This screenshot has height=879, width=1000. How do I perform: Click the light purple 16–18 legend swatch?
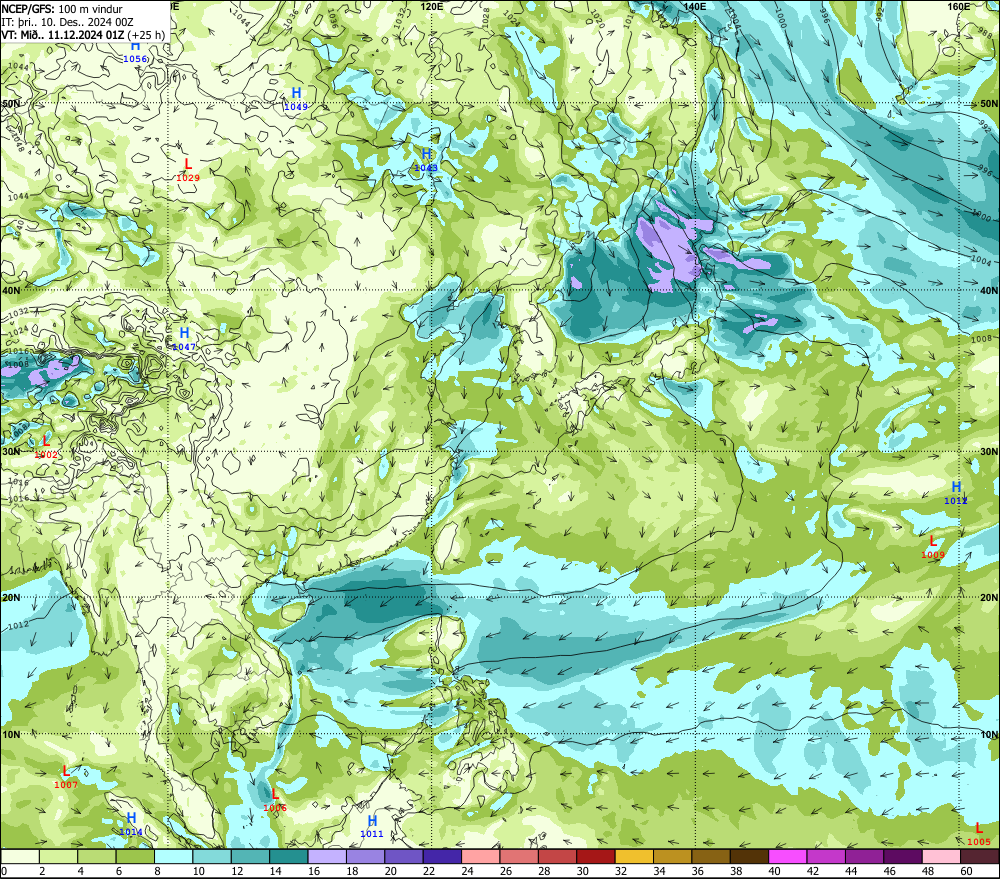(x=327, y=856)
